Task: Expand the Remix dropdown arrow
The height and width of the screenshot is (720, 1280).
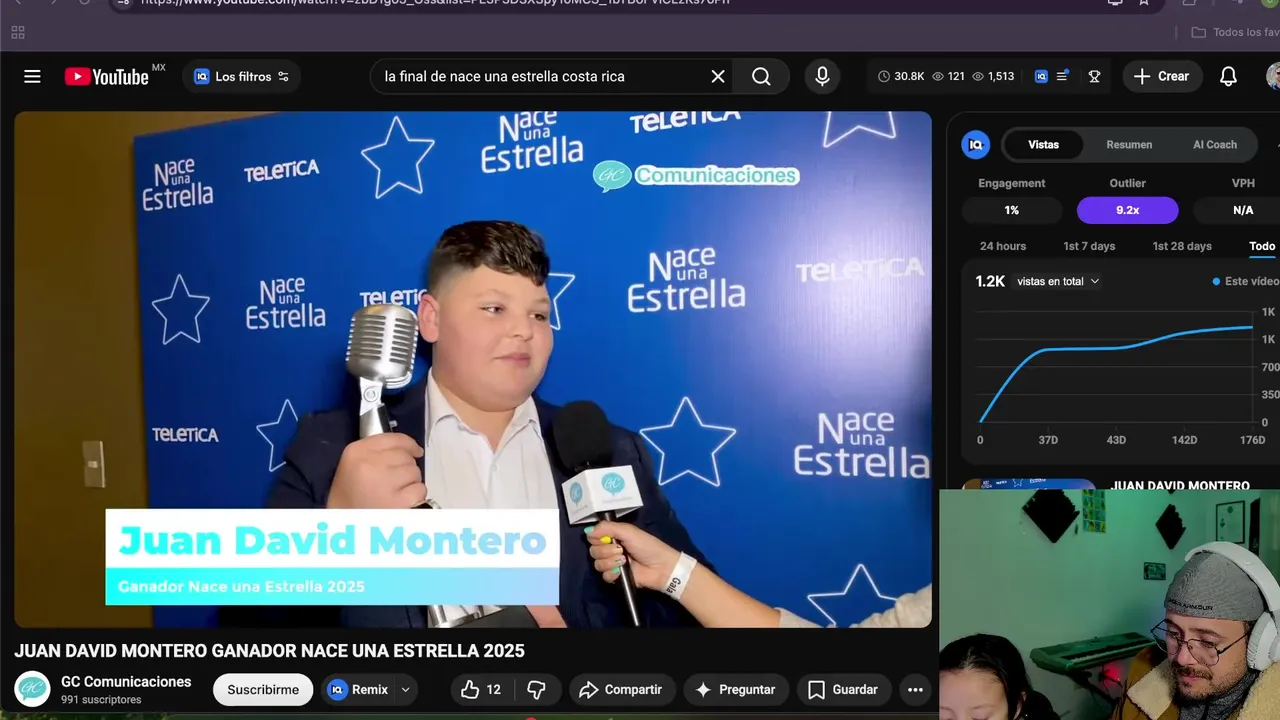Action: click(405, 690)
